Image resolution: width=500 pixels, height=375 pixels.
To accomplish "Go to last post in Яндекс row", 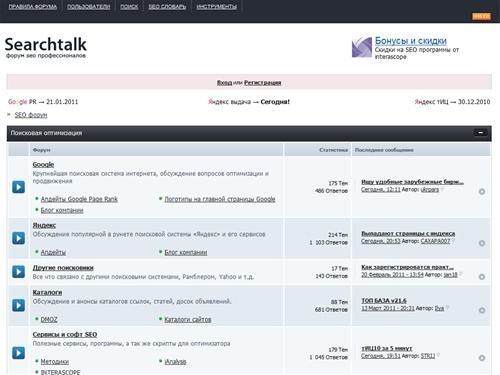I will [x=482, y=243].
